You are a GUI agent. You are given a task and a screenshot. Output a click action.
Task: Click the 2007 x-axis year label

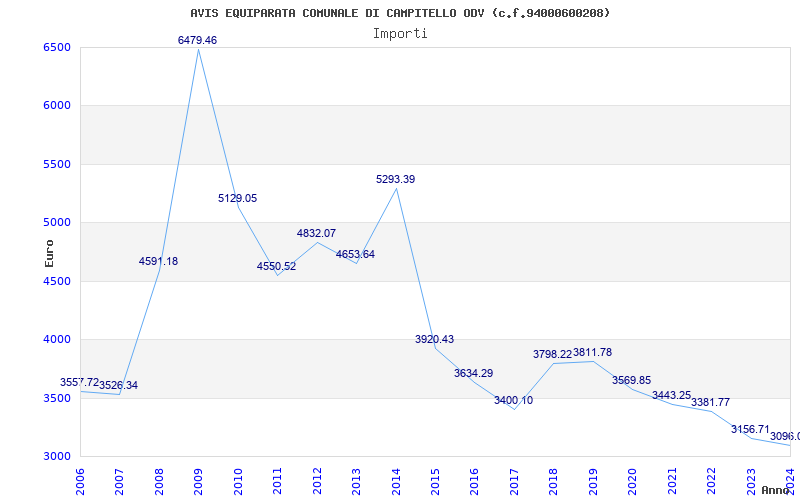point(119,482)
